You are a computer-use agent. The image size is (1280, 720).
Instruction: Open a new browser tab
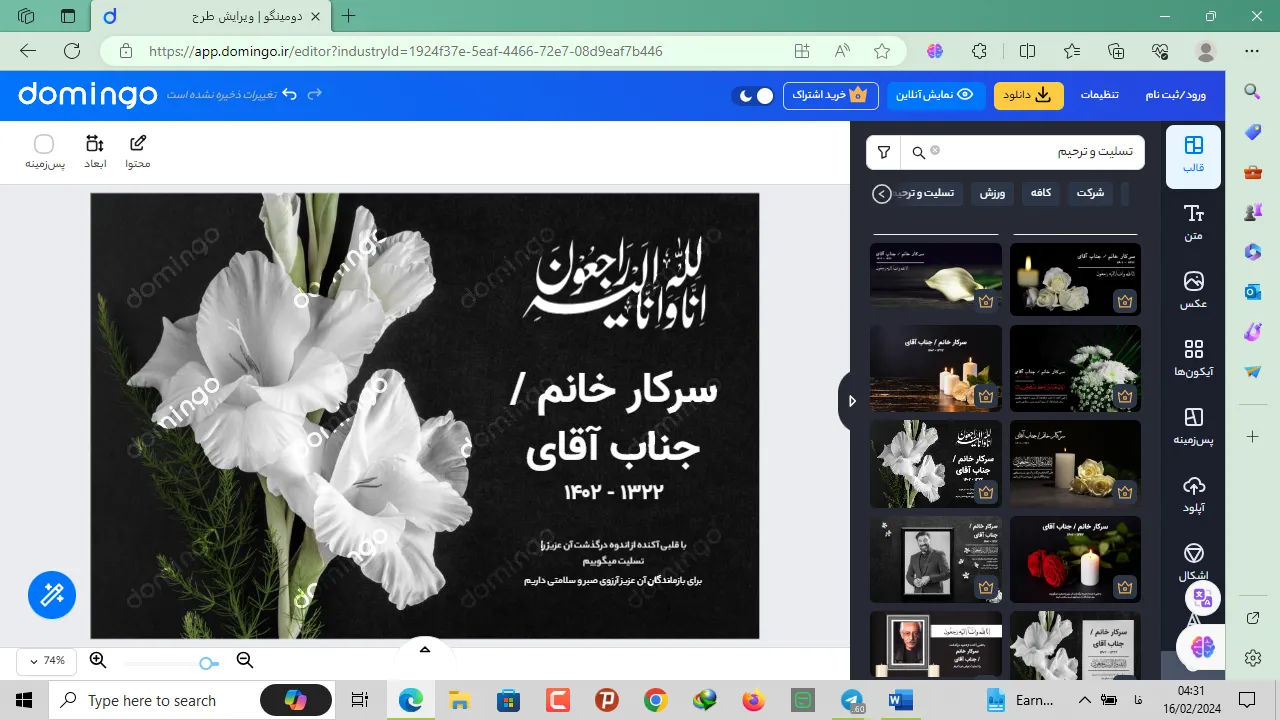point(348,16)
